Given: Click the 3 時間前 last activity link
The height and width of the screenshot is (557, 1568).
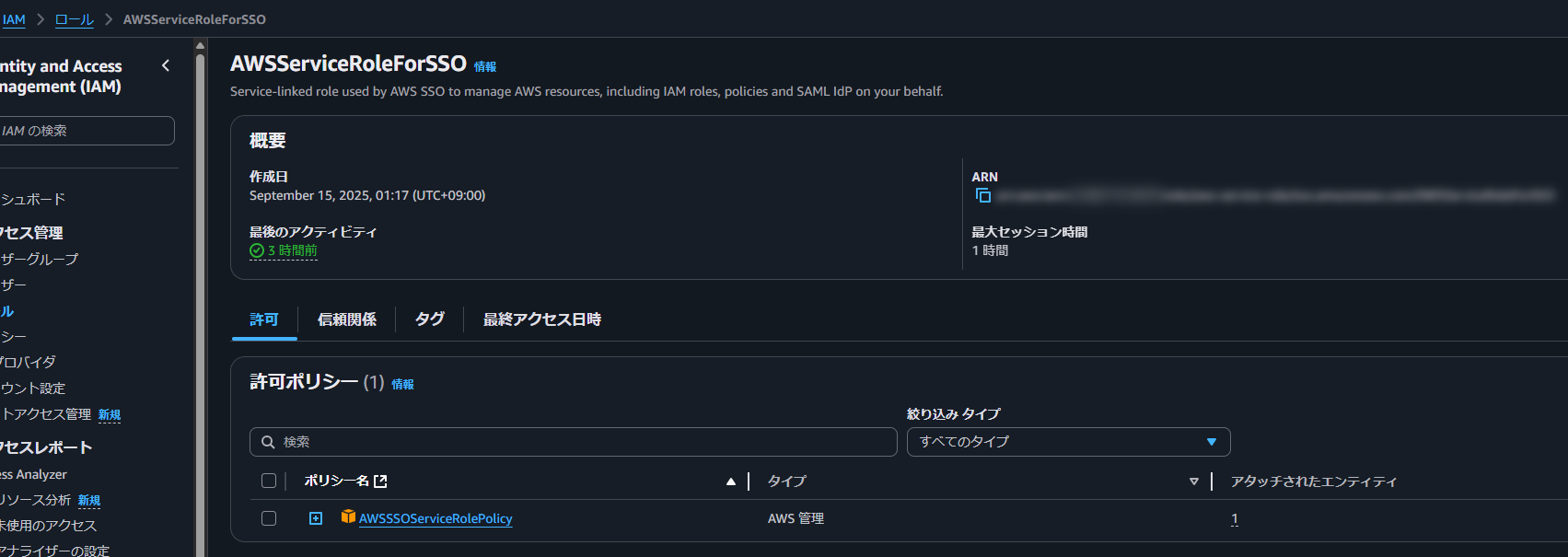Looking at the screenshot, I should [x=292, y=250].
